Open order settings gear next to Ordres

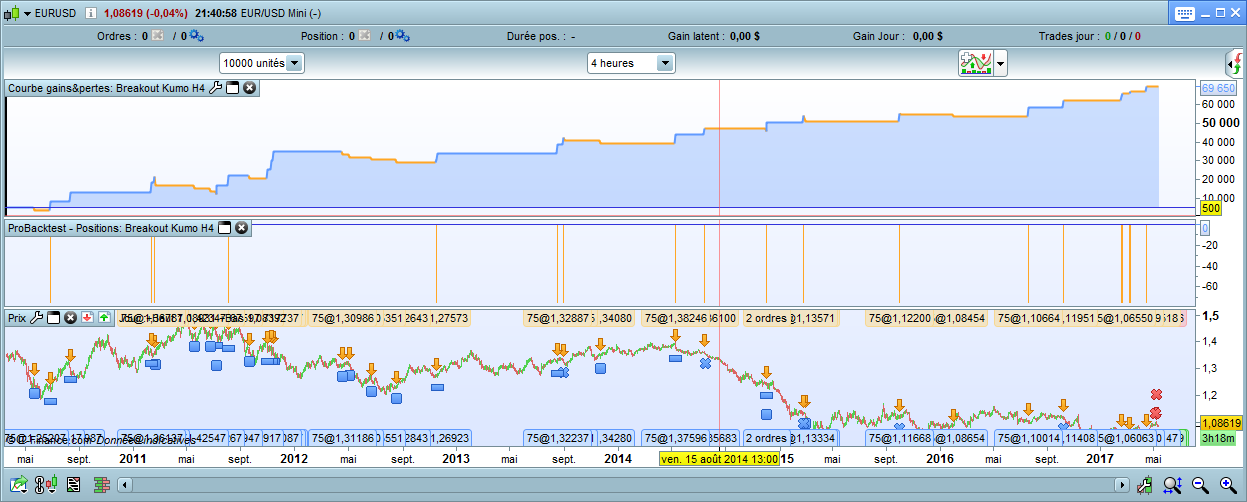[x=196, y=36]
